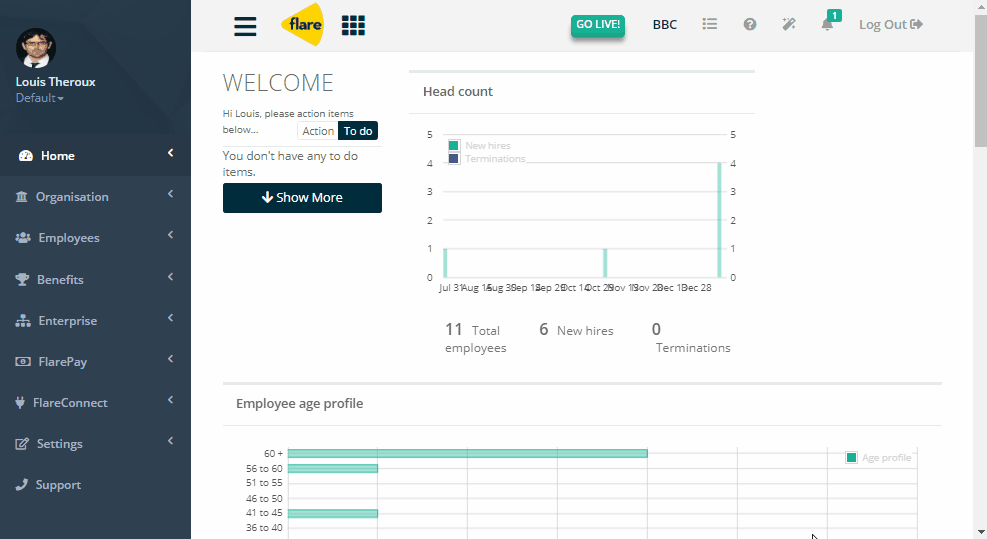Click the flare logo

pyautogui.click(x=303, y=25)
